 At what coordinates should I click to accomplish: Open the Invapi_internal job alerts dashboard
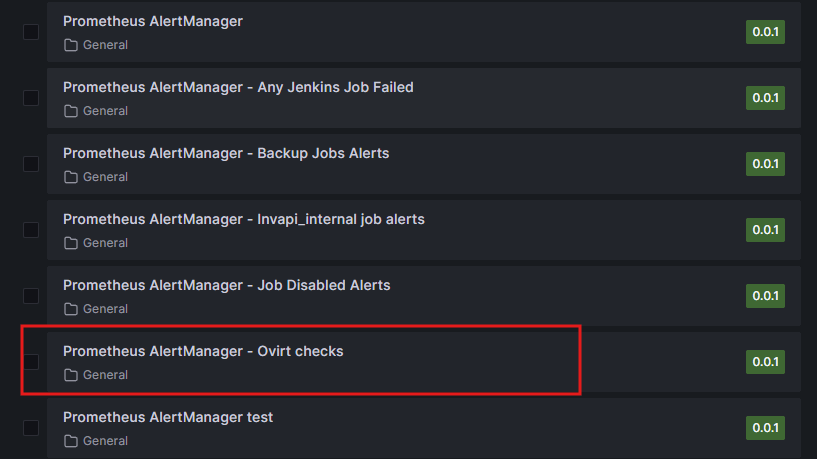click(x=244, y=219)
